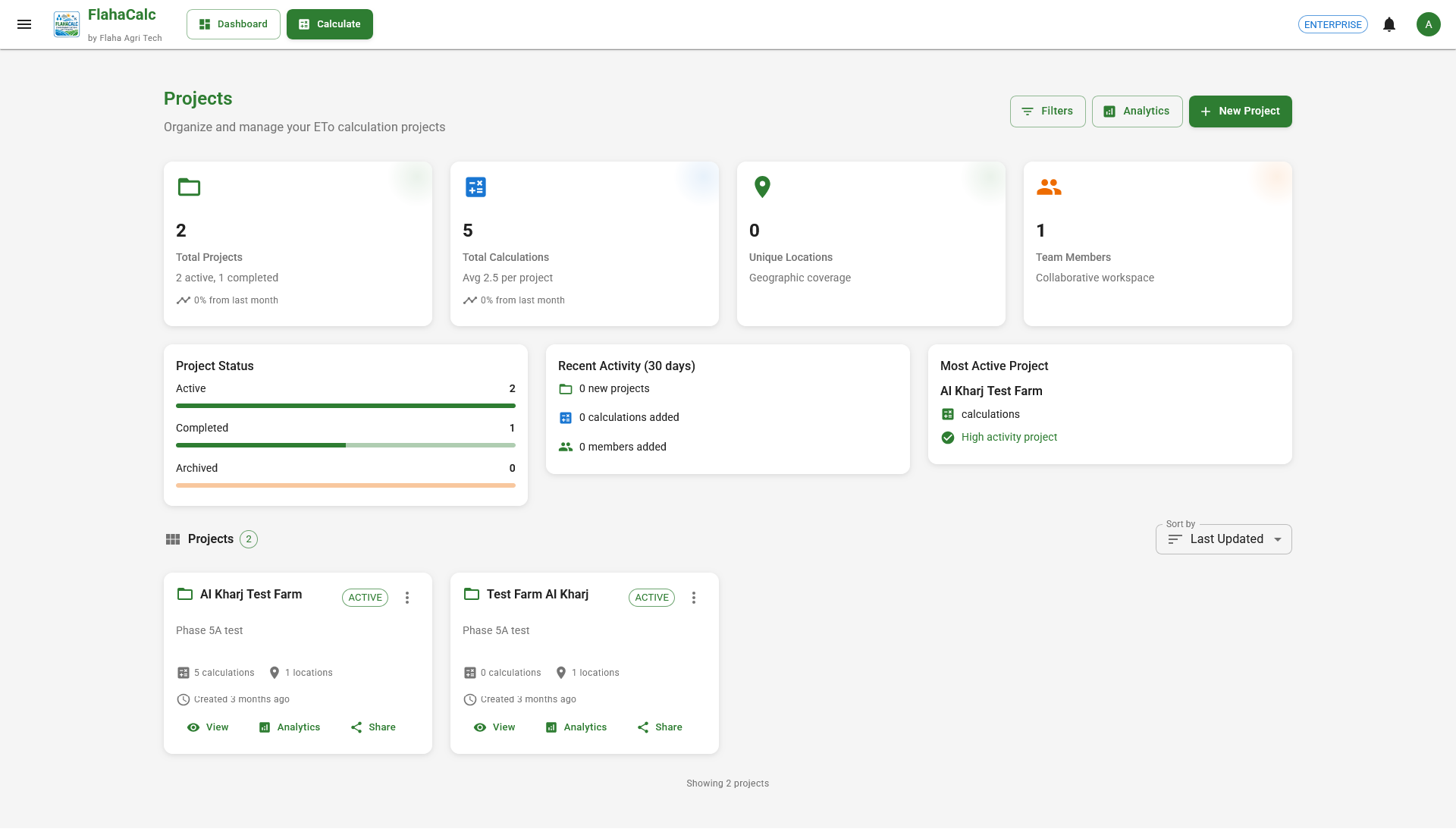Image resolution: width=1456 pixels, height=829 pixels.
Task: Click the Team Members people icon
Action: pyautogui.click(x=1049, y=187)
